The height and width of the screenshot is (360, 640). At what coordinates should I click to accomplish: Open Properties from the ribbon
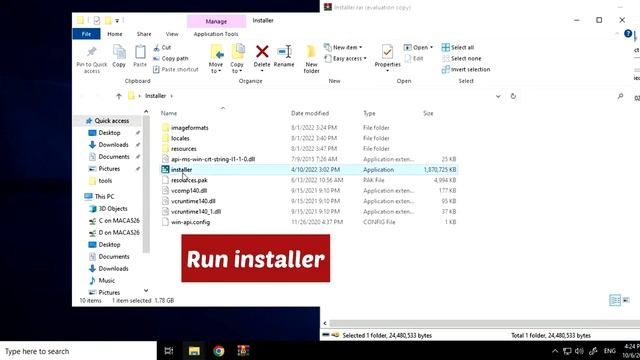click(387, 58)
